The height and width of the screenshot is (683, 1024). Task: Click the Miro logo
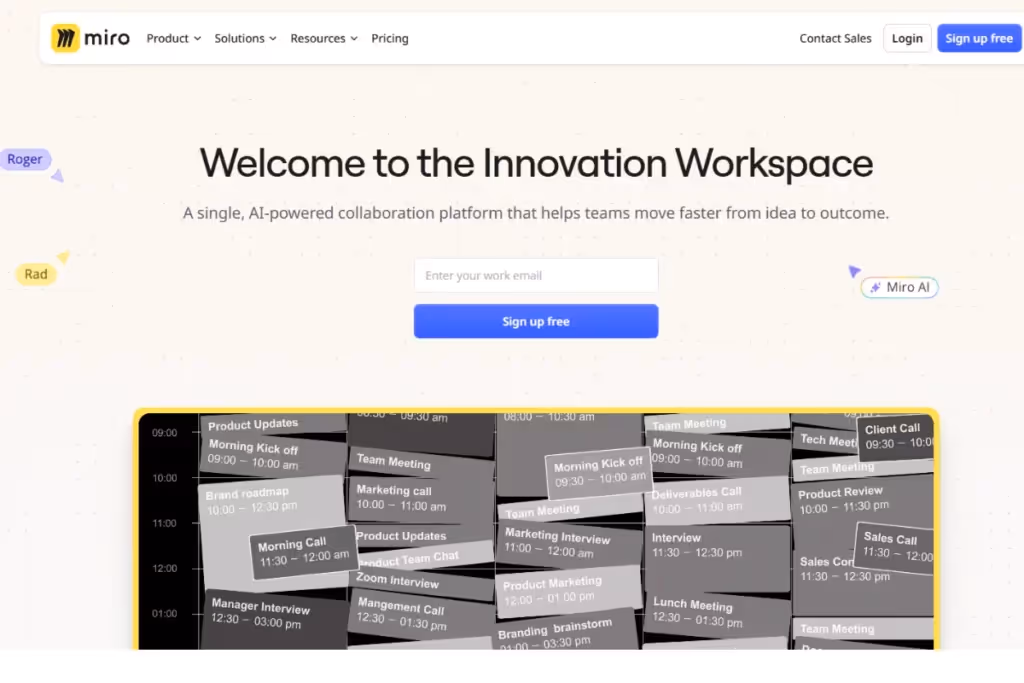90,39
